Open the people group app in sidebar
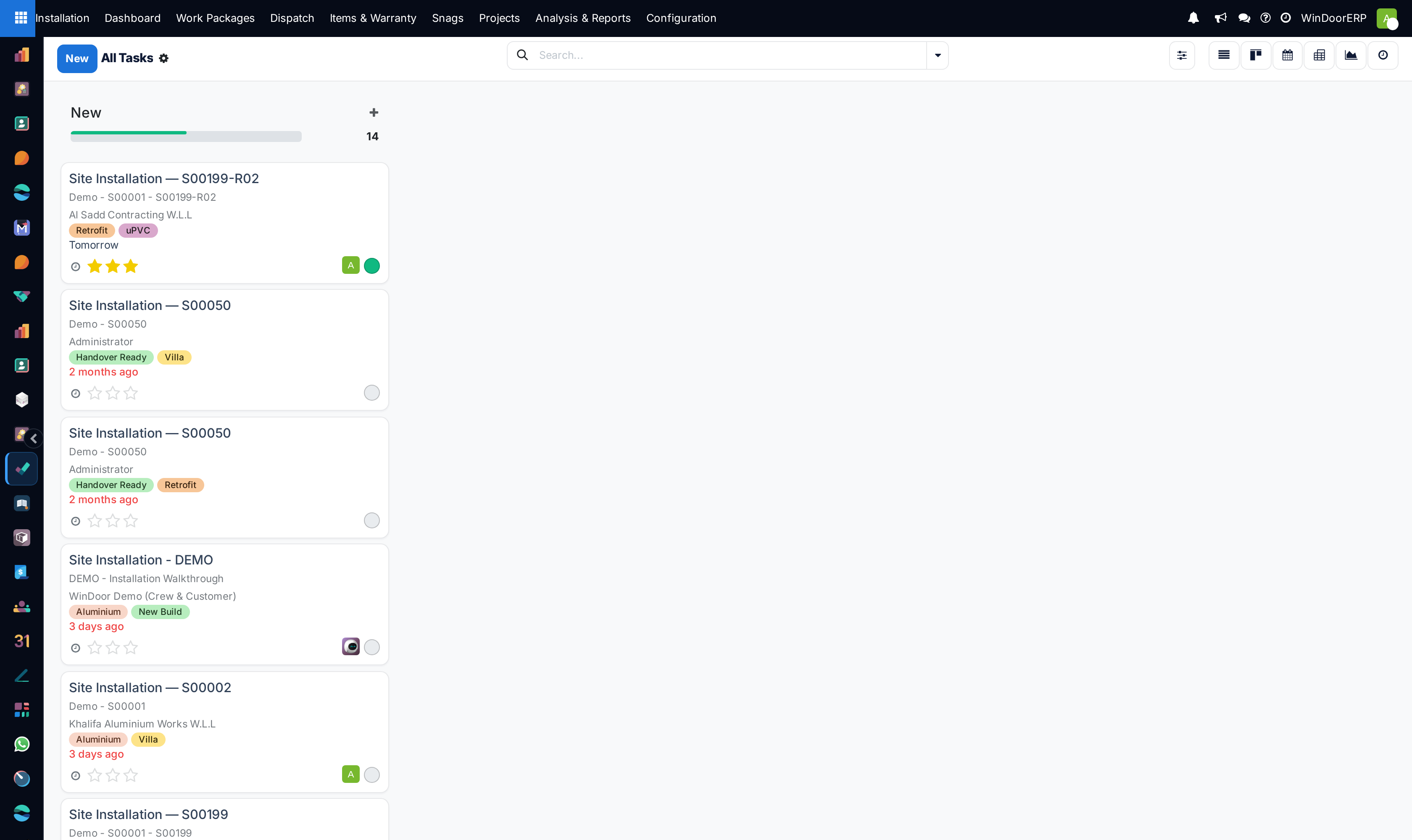The height and width of the screenshot is (840, 1412). (x=21, y=607)
